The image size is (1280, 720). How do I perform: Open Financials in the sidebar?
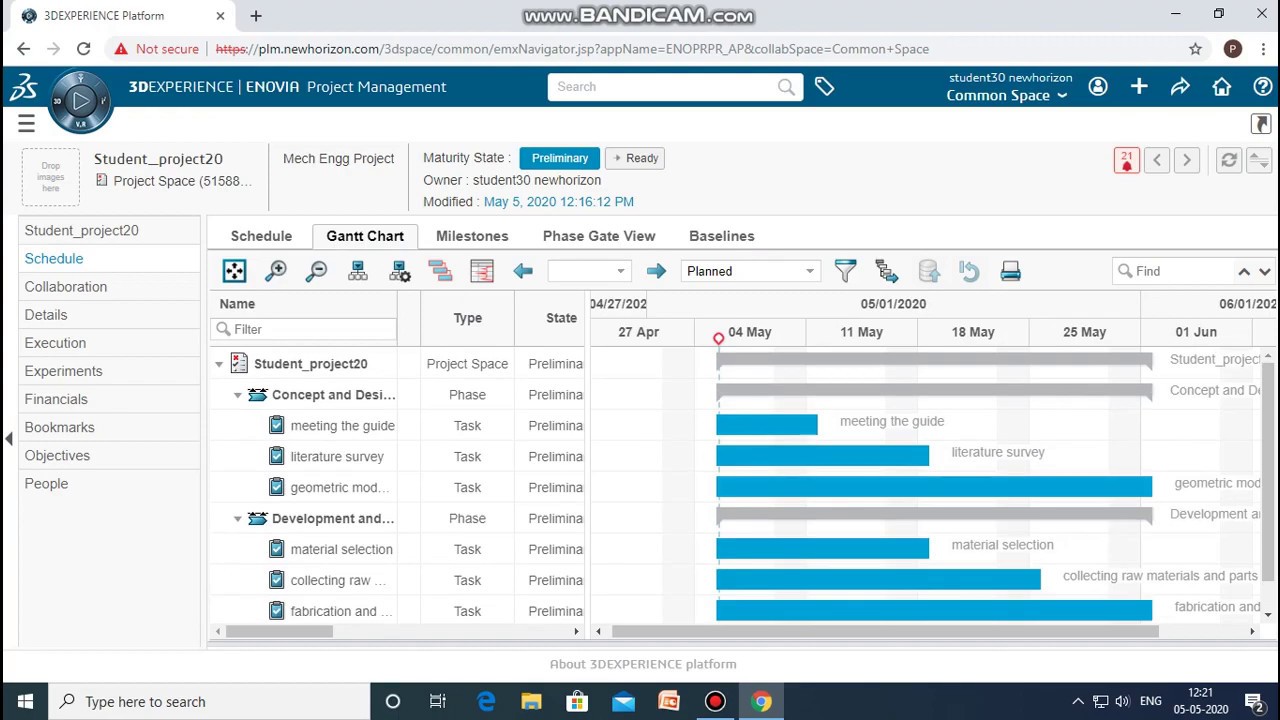click(x=56, y=399)
